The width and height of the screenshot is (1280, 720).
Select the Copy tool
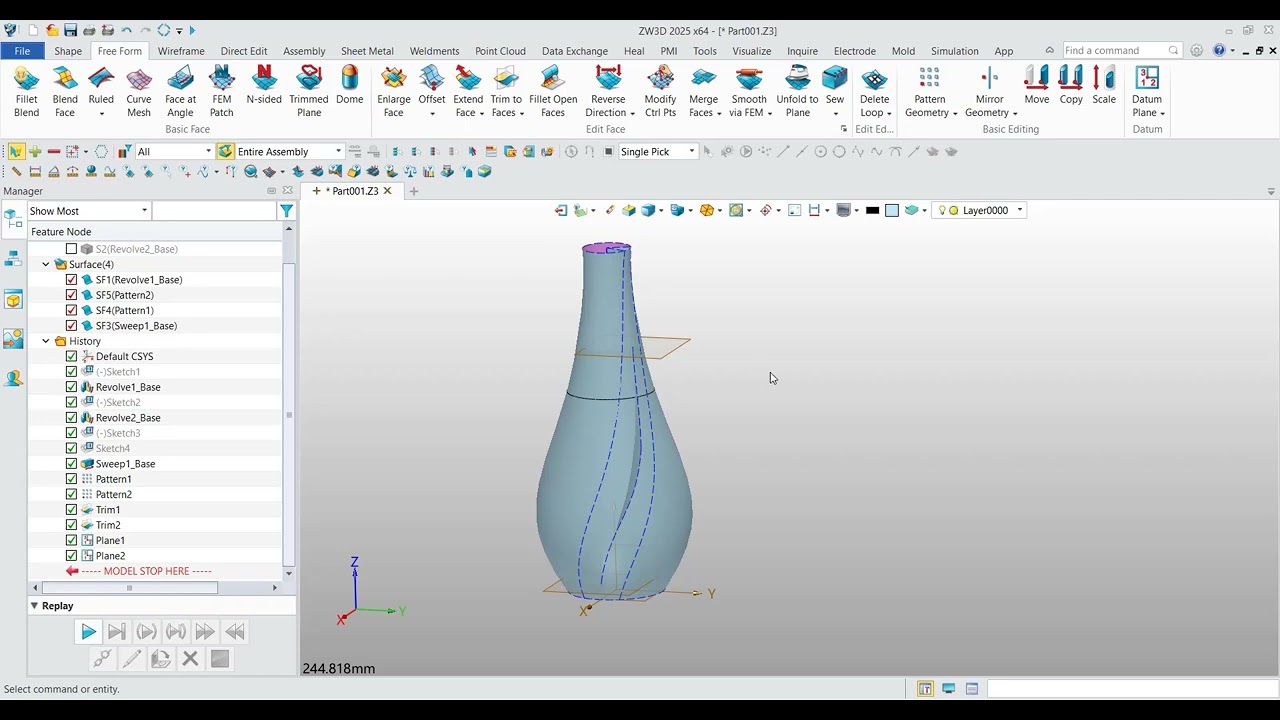(1071, 86)
